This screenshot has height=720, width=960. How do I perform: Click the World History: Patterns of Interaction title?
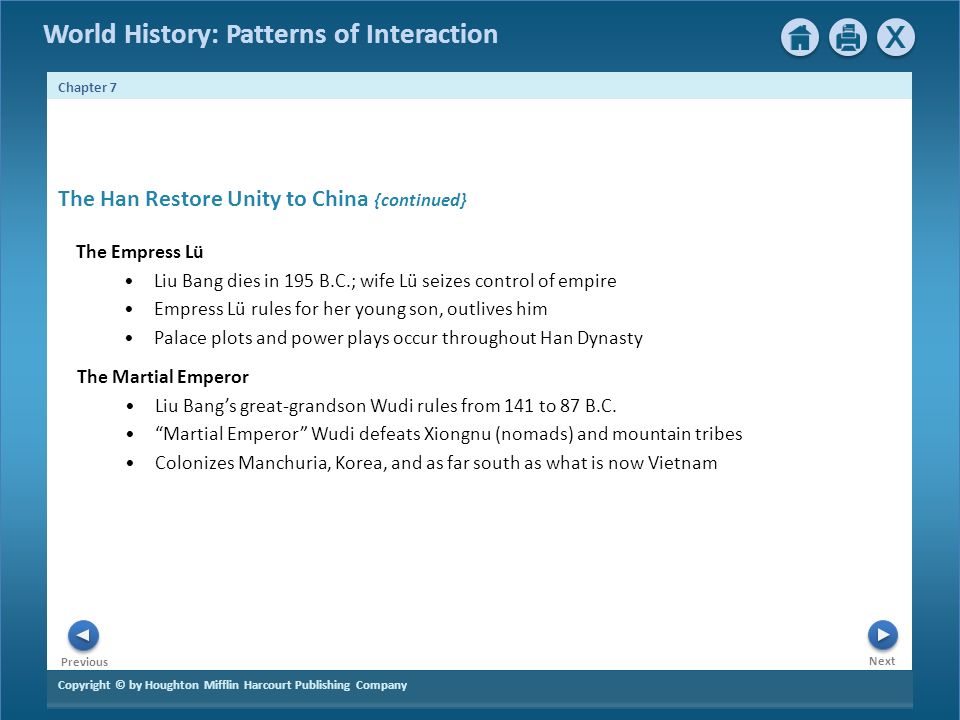coord(271,34)
